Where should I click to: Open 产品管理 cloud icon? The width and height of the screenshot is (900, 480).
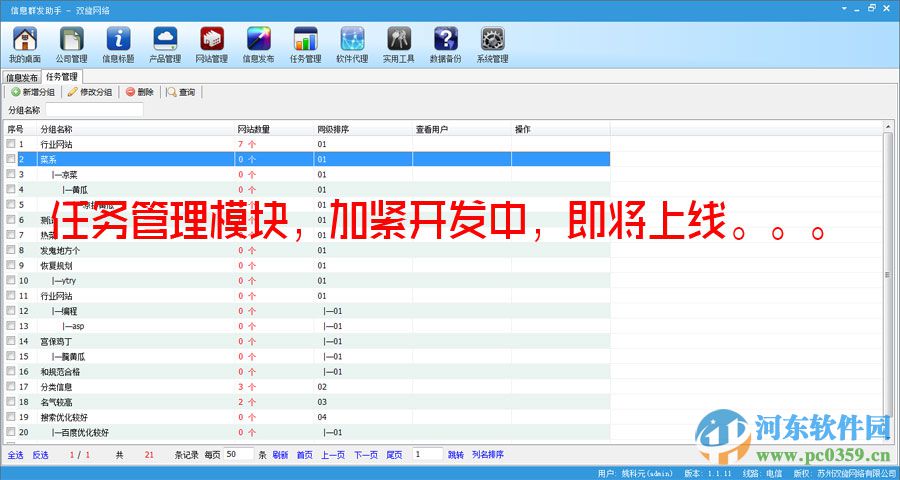pos(165,44)
